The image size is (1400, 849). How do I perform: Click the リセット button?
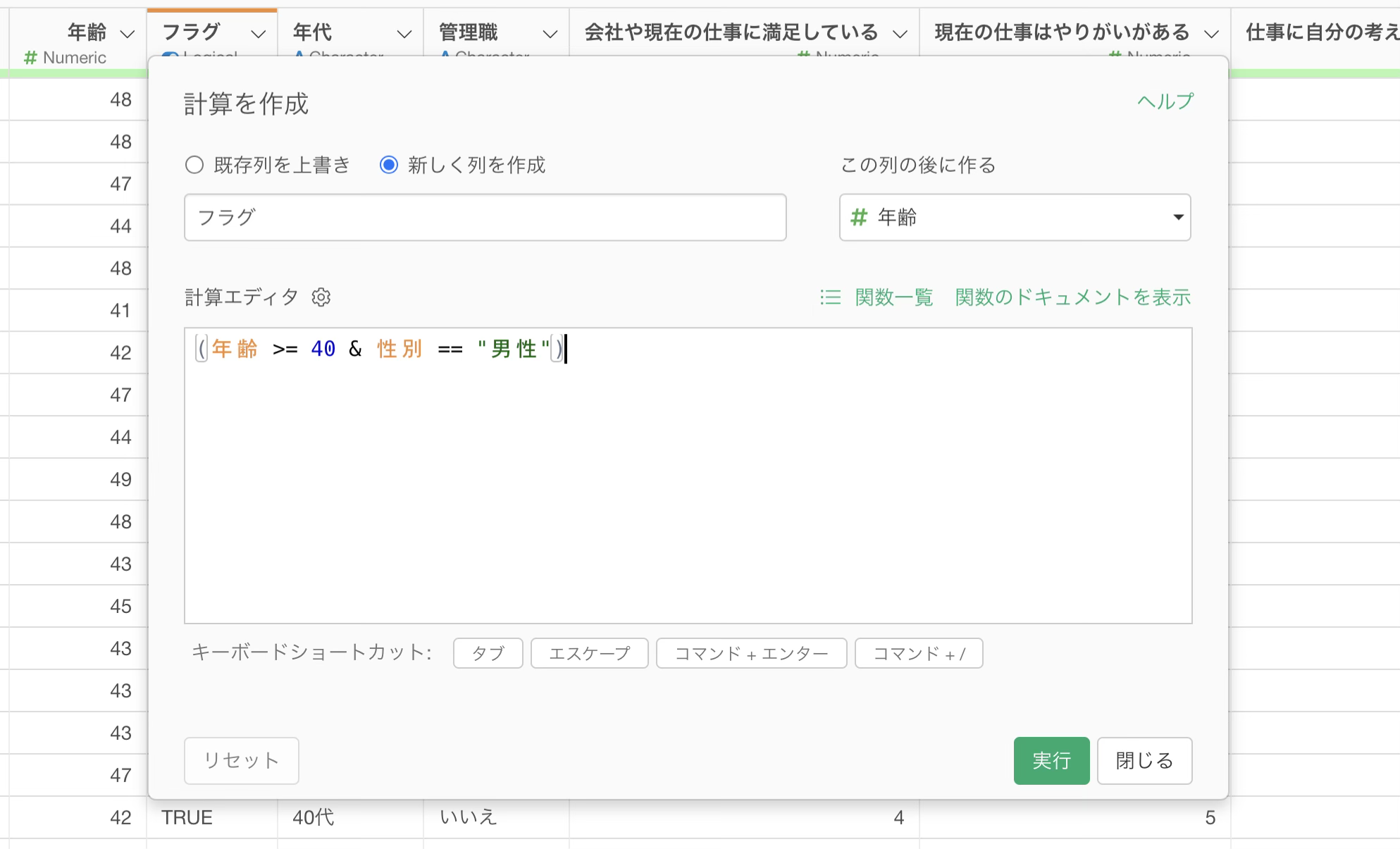(x=242, y=760)
